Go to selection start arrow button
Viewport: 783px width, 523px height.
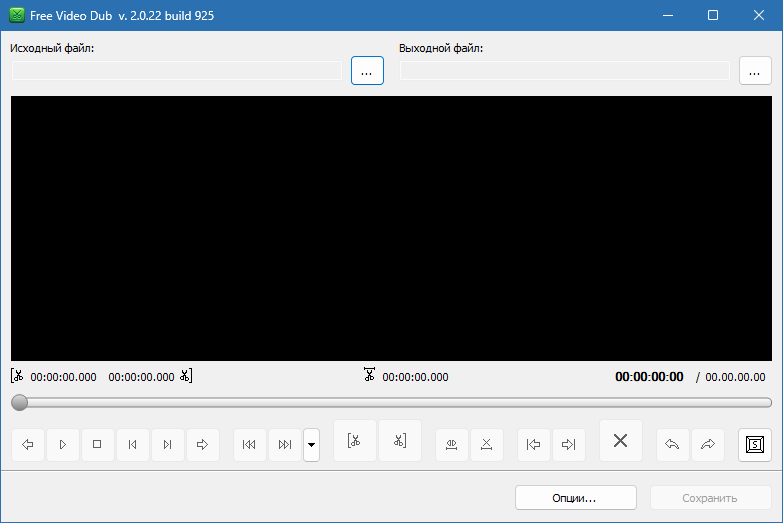pyautogui.click(x=533, y=444)
